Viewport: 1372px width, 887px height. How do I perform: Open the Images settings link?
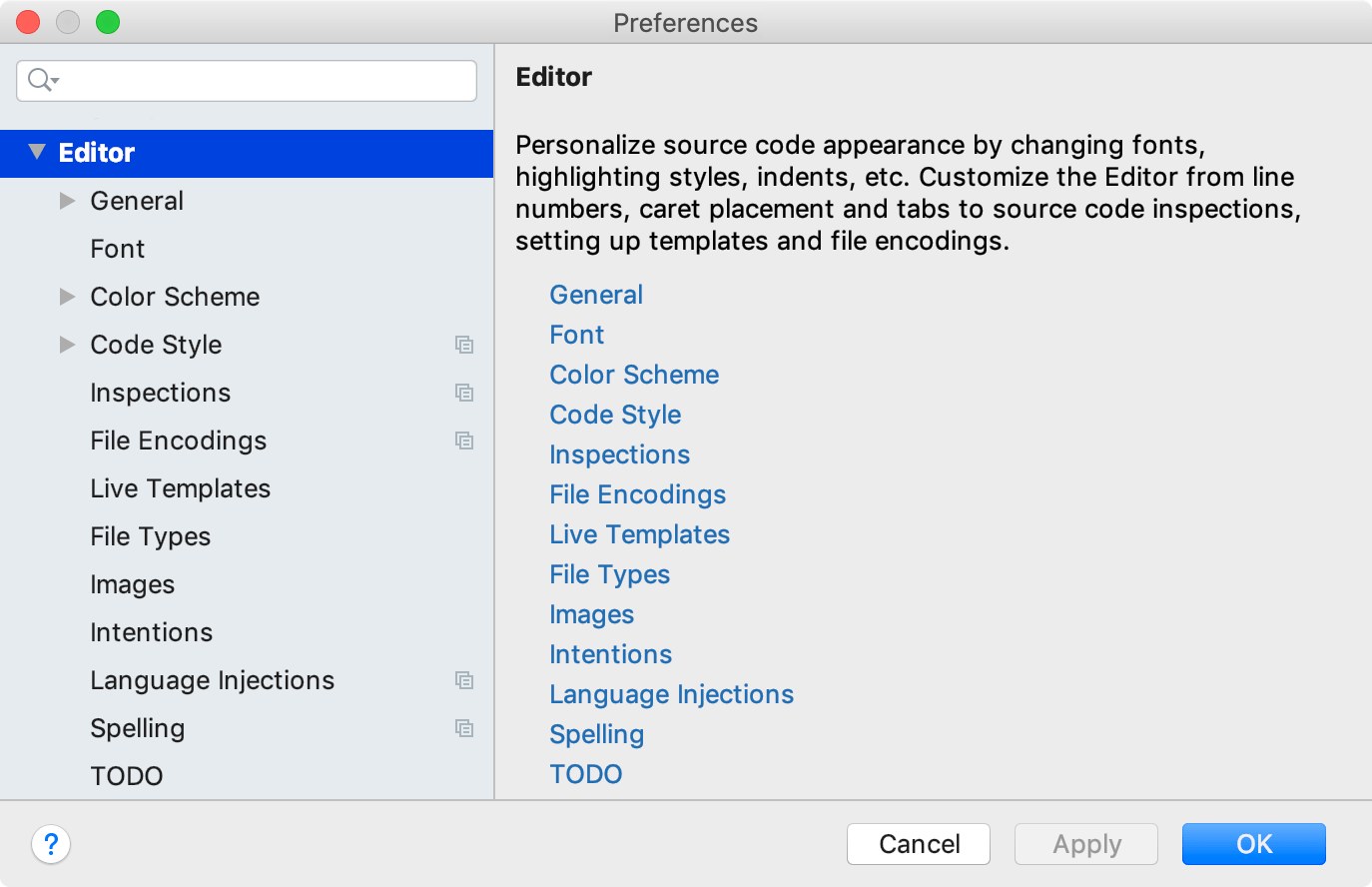pos(591,614)
